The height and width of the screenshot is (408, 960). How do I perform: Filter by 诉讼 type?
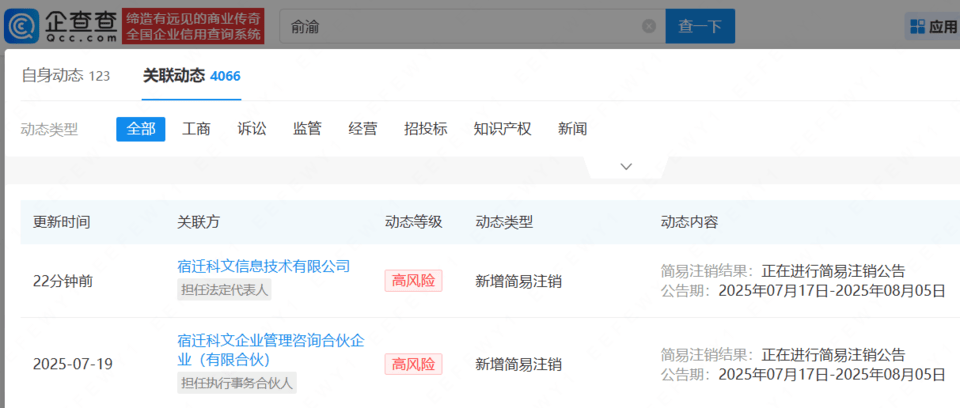coord(252,129)
